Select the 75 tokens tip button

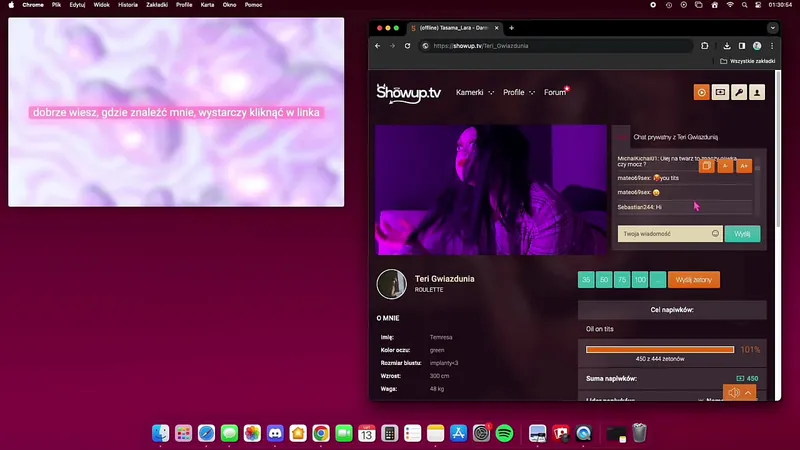click(622, 280)
